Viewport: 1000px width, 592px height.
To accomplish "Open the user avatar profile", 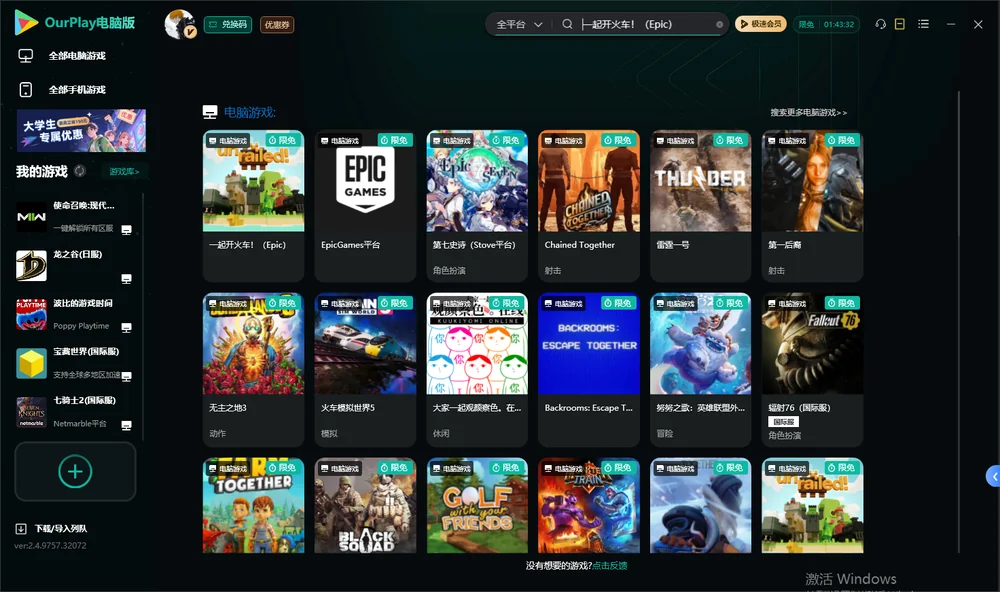I will point(180,24).
